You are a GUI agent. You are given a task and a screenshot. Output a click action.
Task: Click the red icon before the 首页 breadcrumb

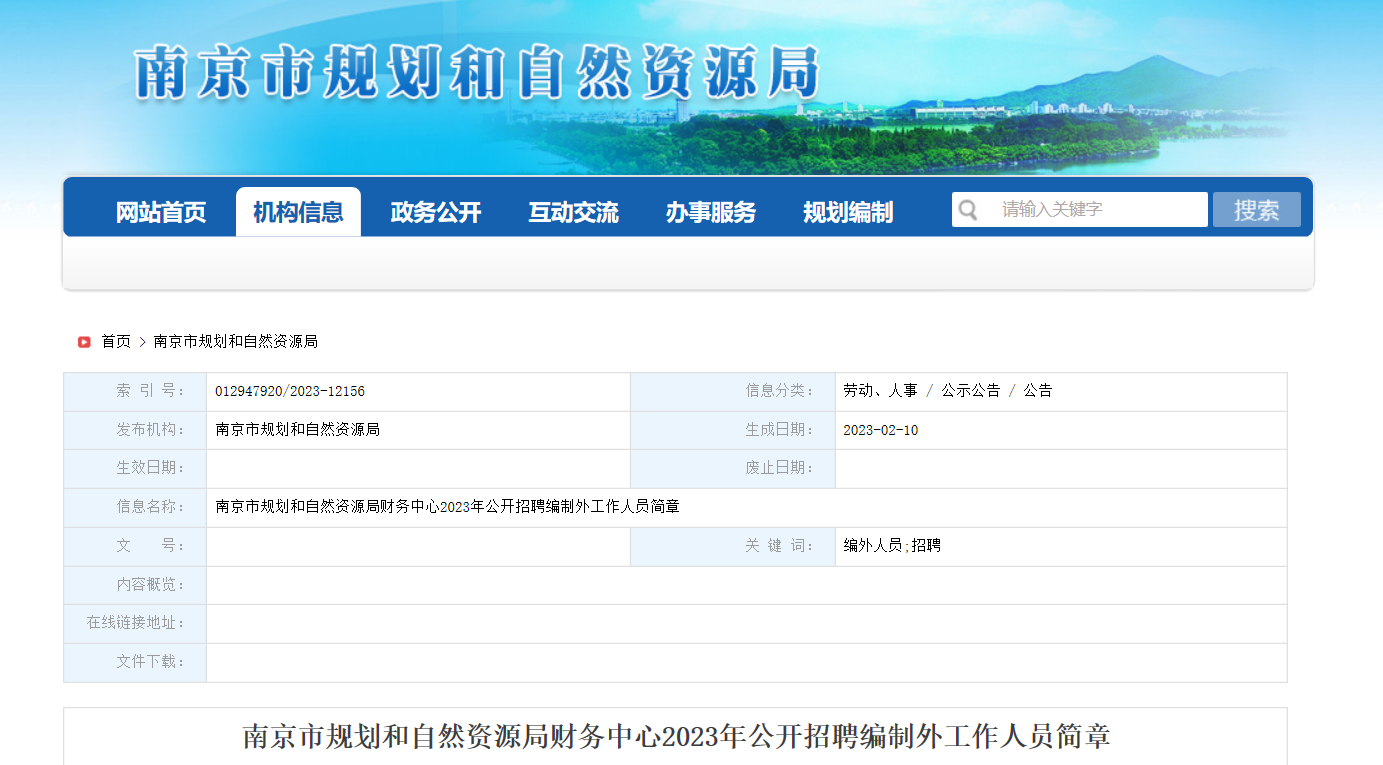(x=84, y=342)
